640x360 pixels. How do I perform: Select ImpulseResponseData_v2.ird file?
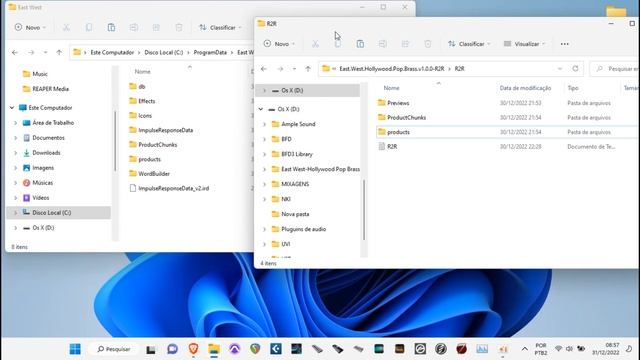coord(173,188)
